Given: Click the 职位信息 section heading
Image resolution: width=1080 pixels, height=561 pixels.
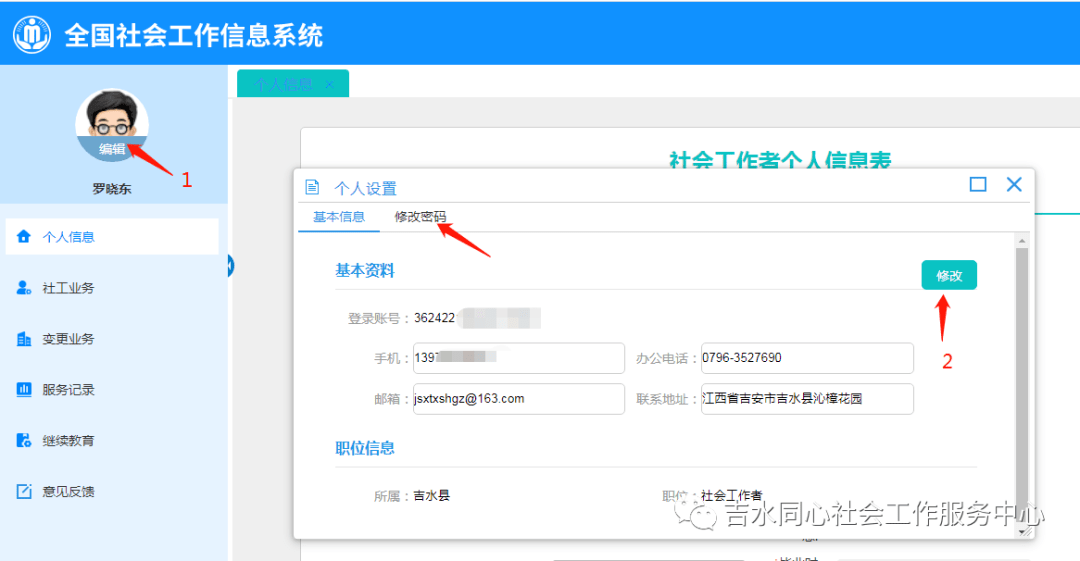Looking at the screenshot, I should coord(365,449).
